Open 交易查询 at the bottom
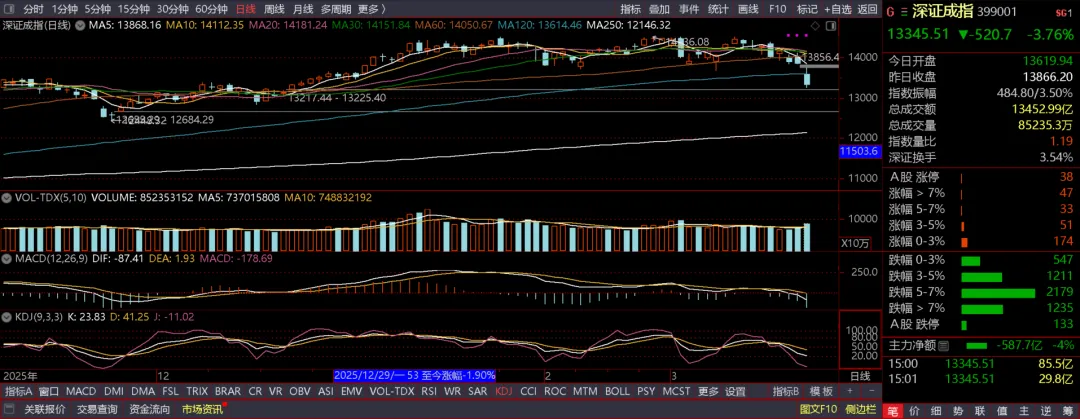 tap(96, 409)
